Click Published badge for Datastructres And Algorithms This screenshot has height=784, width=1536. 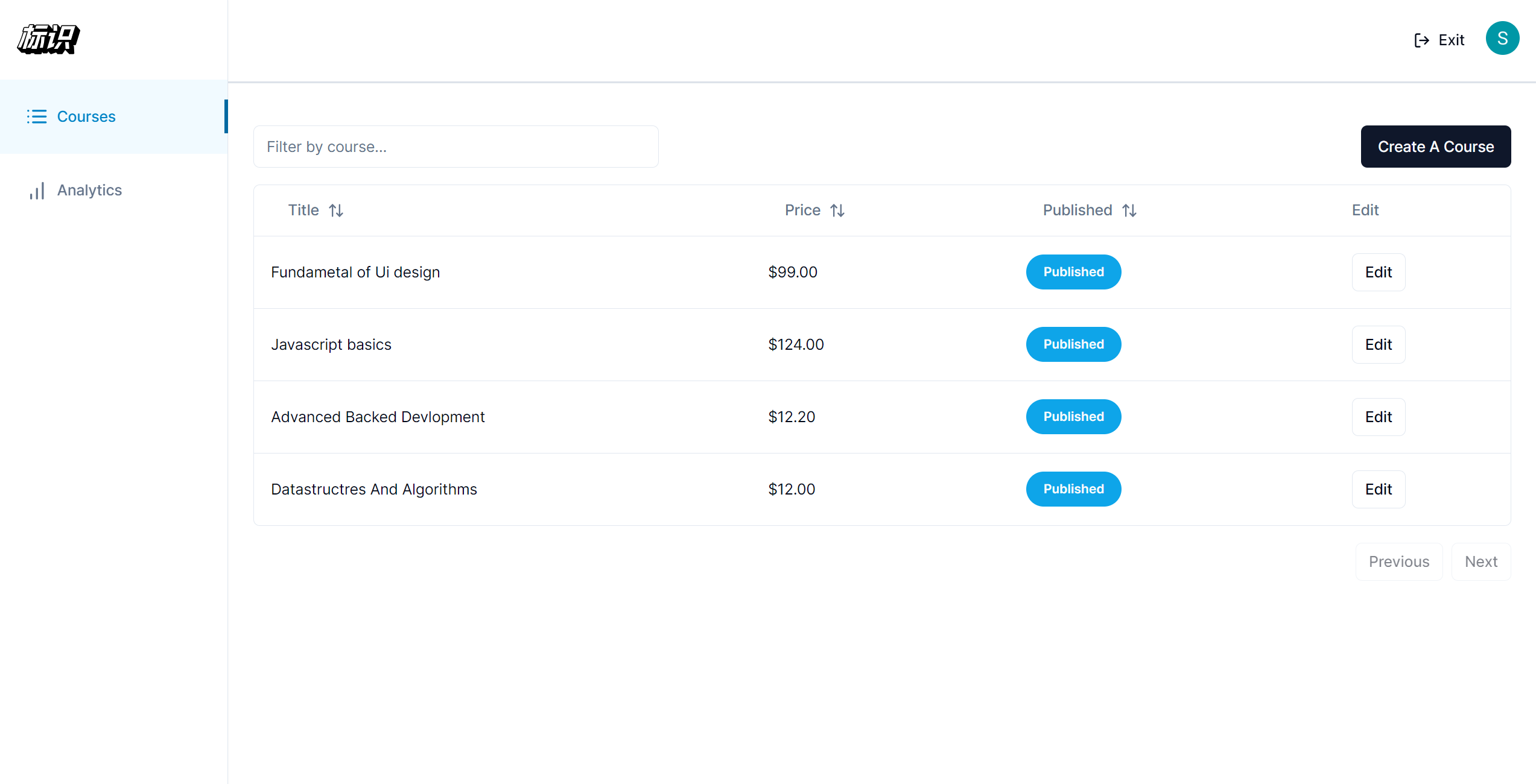point(1073,489)
